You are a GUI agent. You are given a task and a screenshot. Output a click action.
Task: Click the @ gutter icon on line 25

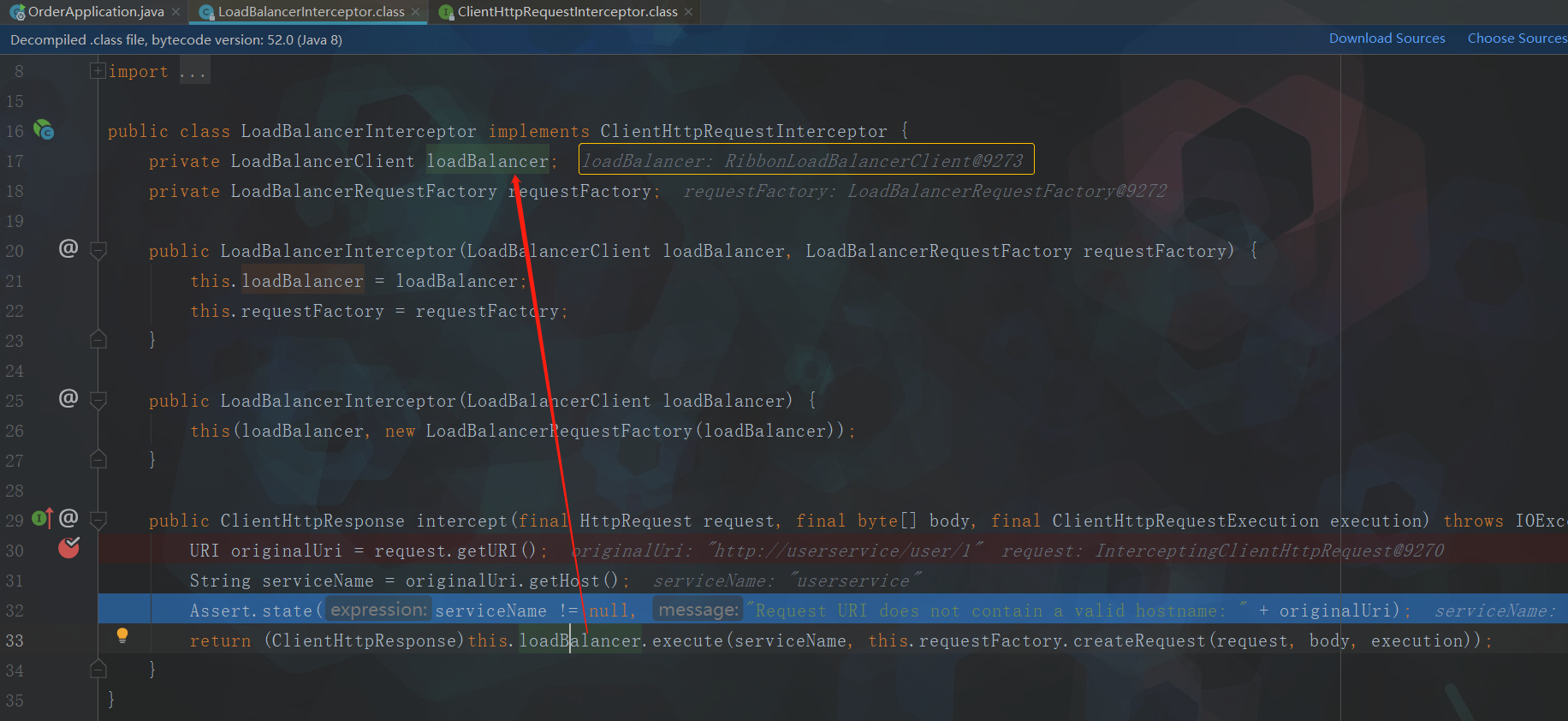tap(68, 398)
